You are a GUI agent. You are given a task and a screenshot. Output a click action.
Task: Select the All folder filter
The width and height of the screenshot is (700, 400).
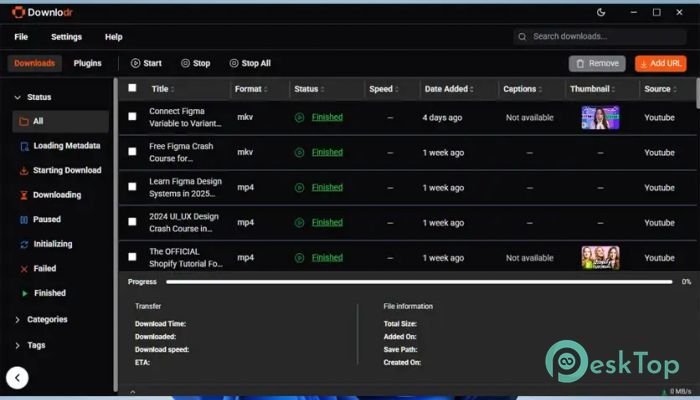[x=60, y=121]
